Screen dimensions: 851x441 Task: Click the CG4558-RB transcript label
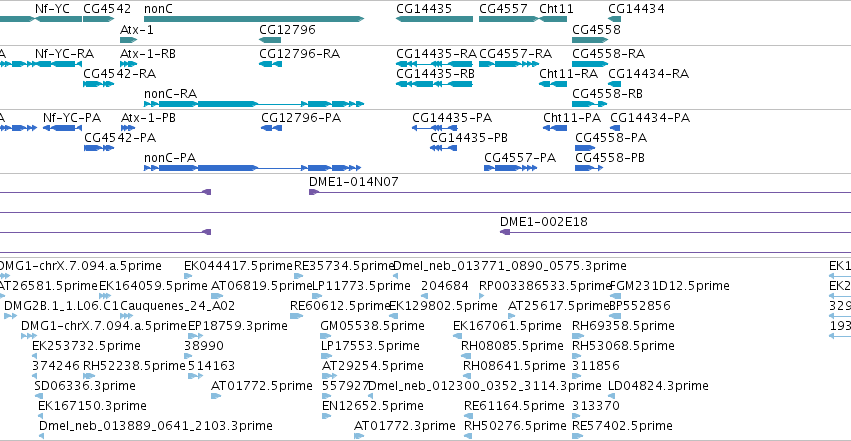click(608, 94)
